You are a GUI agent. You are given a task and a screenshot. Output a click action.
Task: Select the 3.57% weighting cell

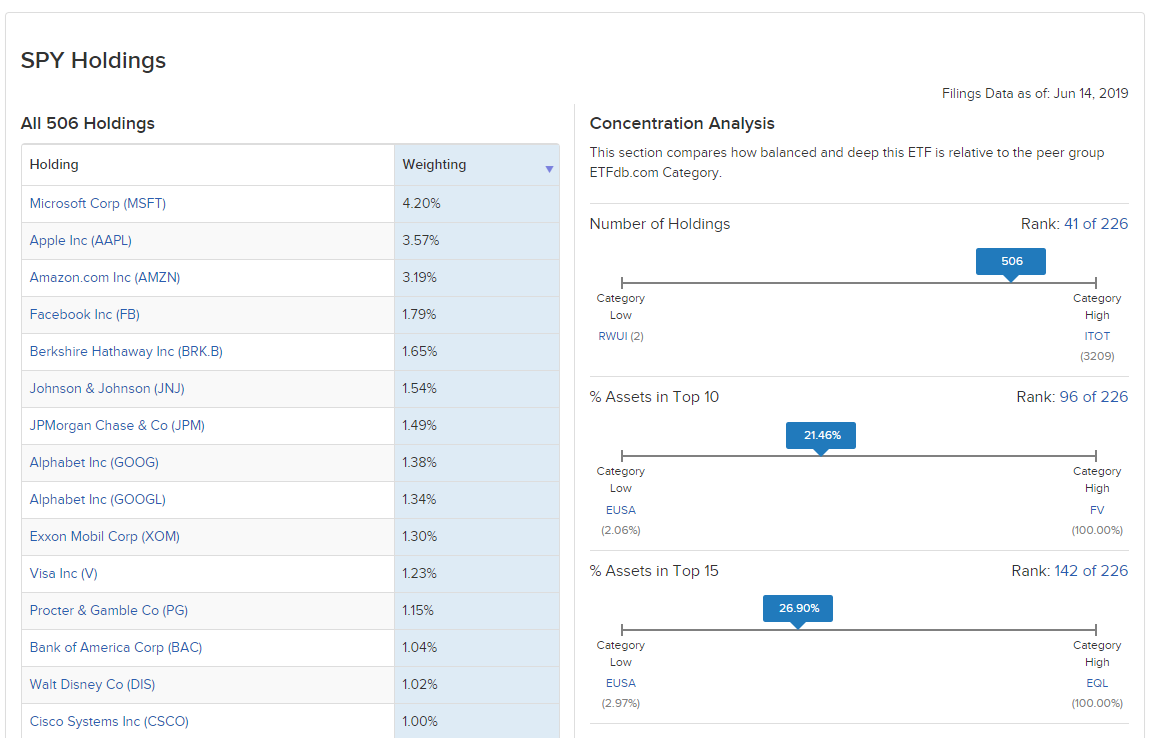[x=476, y=240]
